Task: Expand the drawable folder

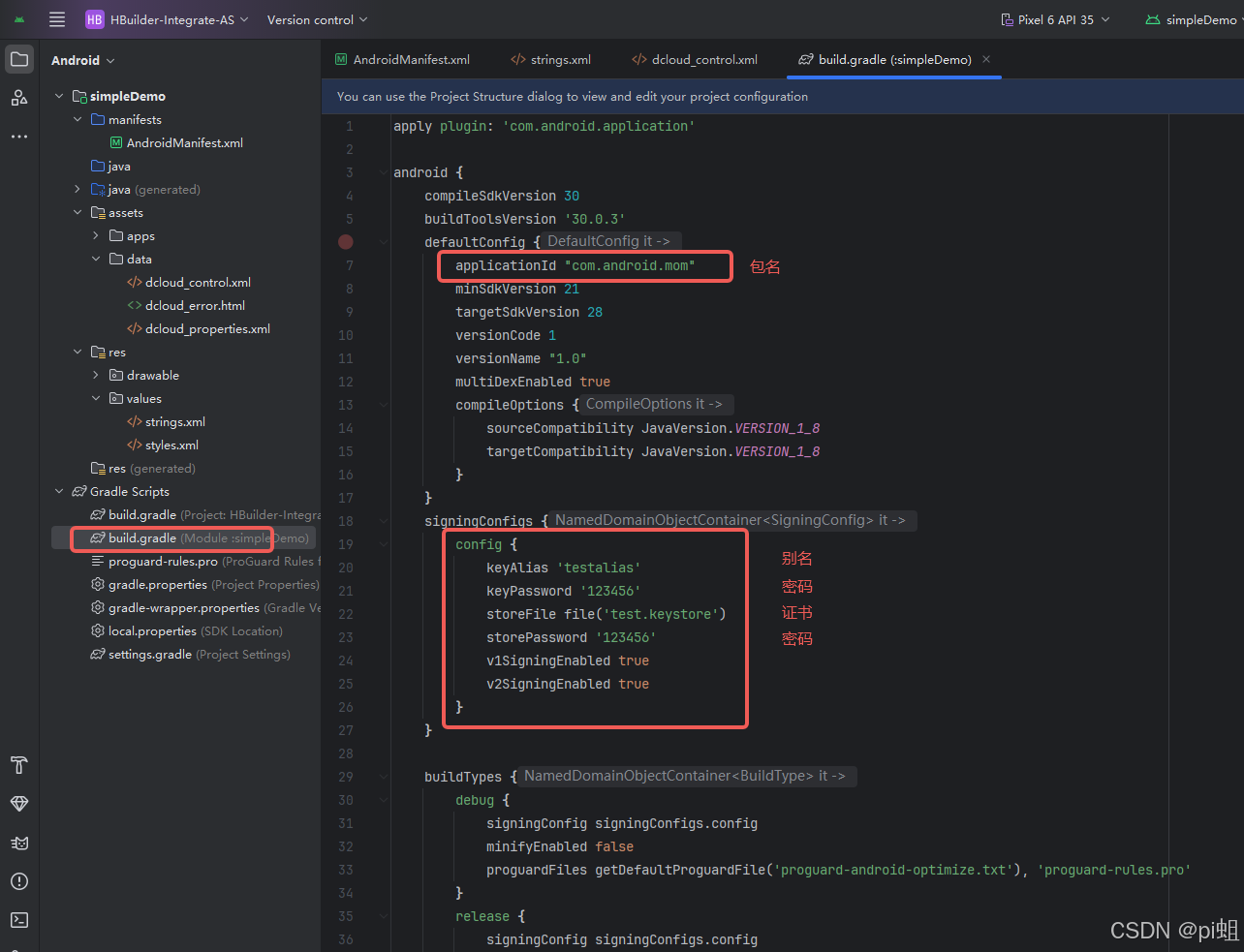Action: pos(96,375)
